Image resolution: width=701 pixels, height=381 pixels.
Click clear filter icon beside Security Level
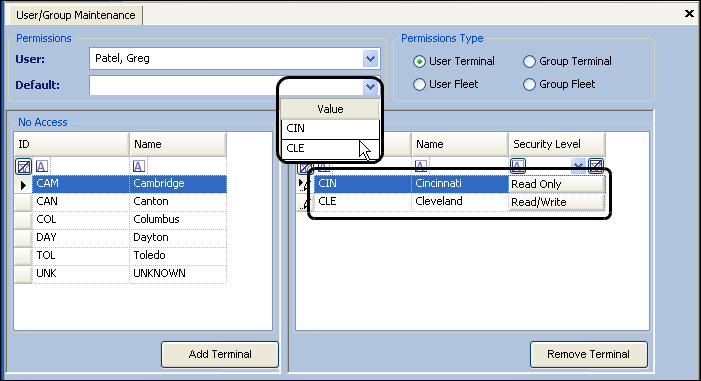point(596,166)
